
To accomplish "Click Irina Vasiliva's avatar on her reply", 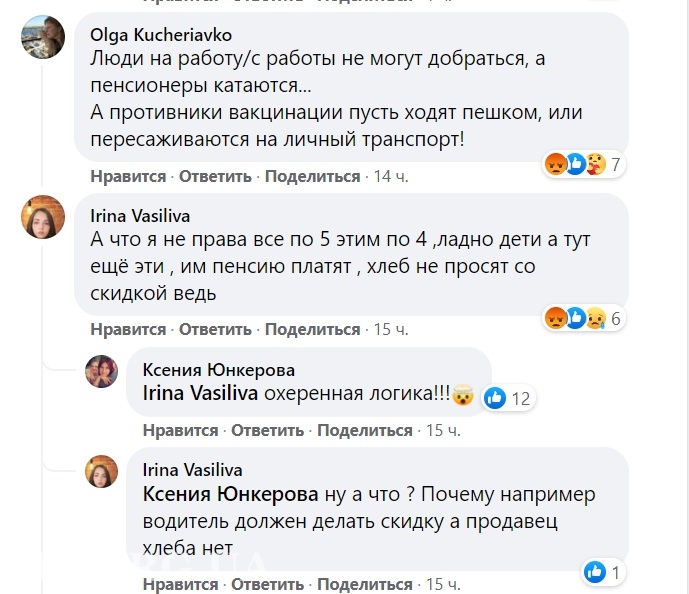I will pyautogui.click(x=103, y=471).
